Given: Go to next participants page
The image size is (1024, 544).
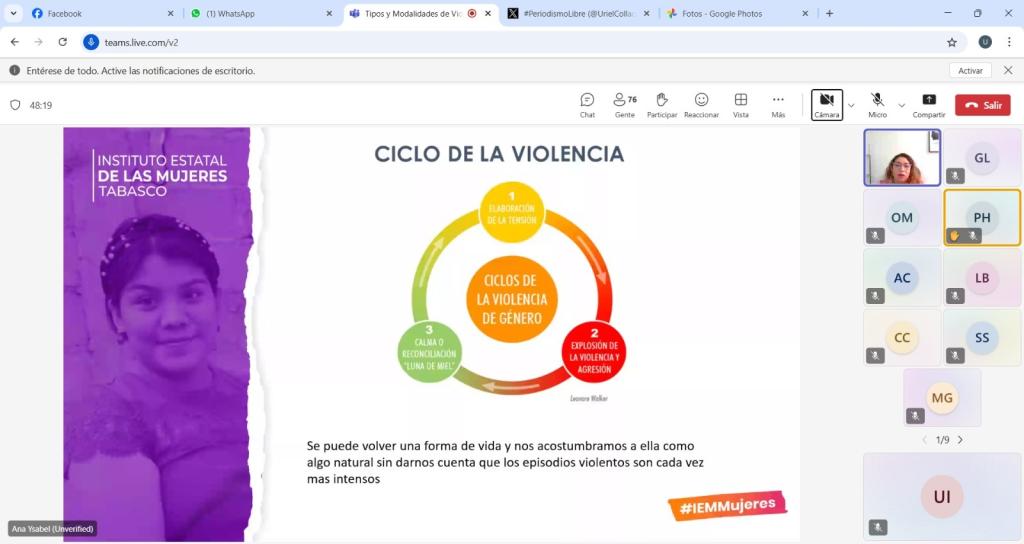Looking at the screenshot, I should coord(961,440).
